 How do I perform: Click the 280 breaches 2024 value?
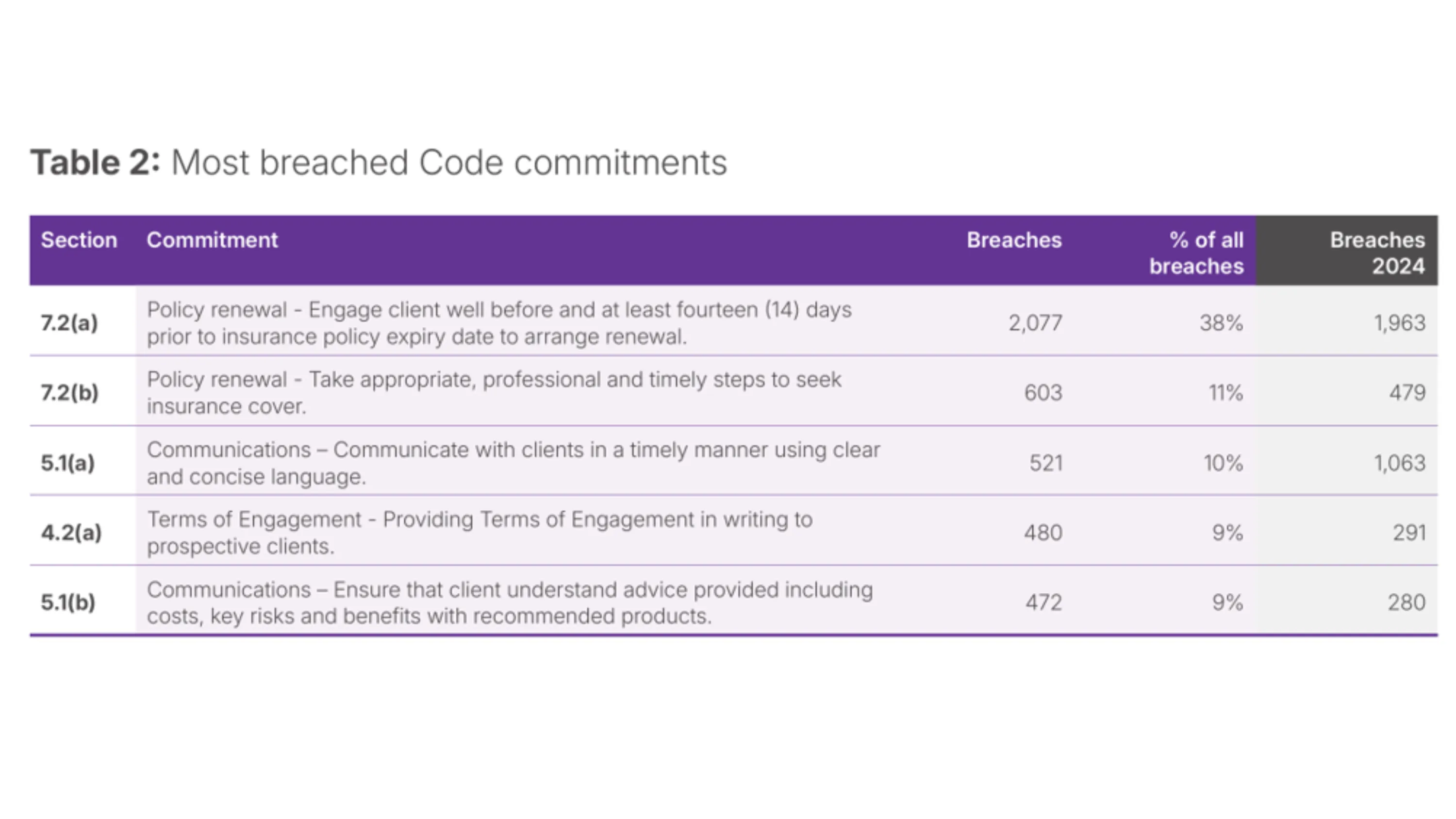tap(1406, 602)
